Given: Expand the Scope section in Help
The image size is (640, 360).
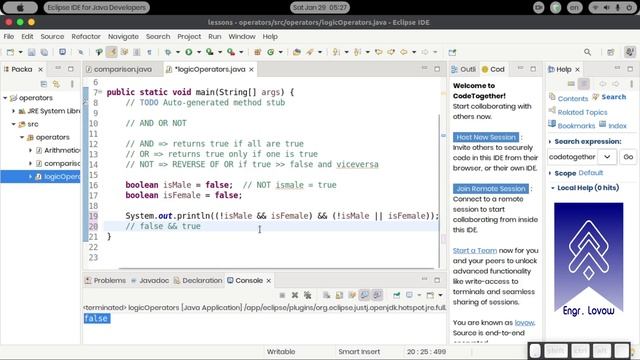Looking at the screenshot, I should [550, 173].
